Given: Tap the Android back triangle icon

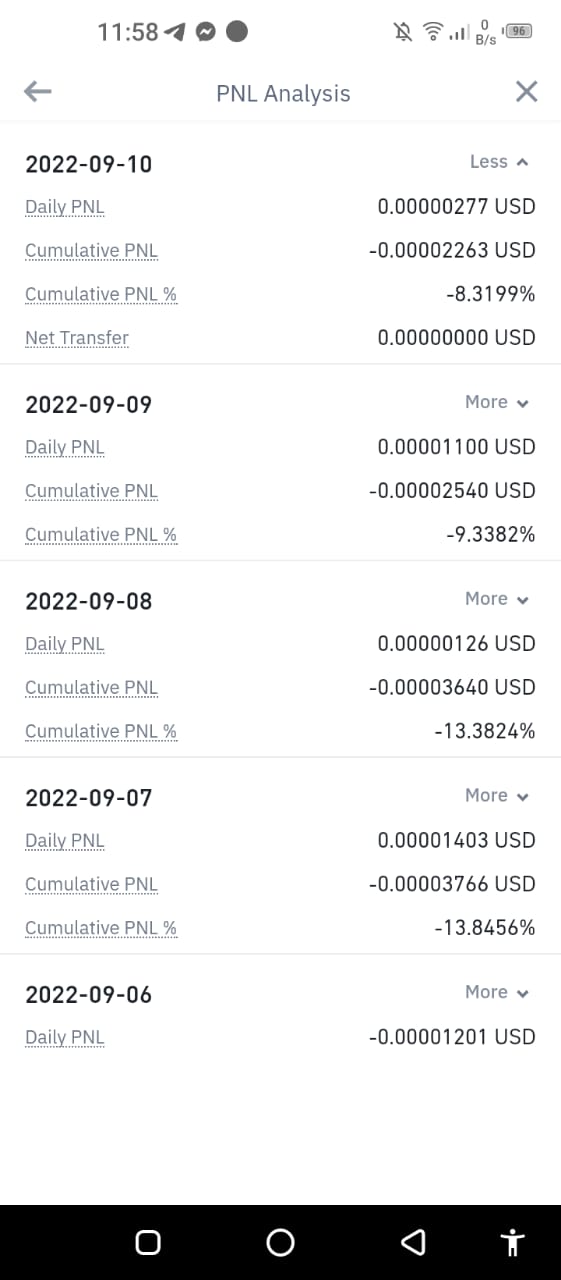Looking at the screenshot, I should (x=413, y=1242).
